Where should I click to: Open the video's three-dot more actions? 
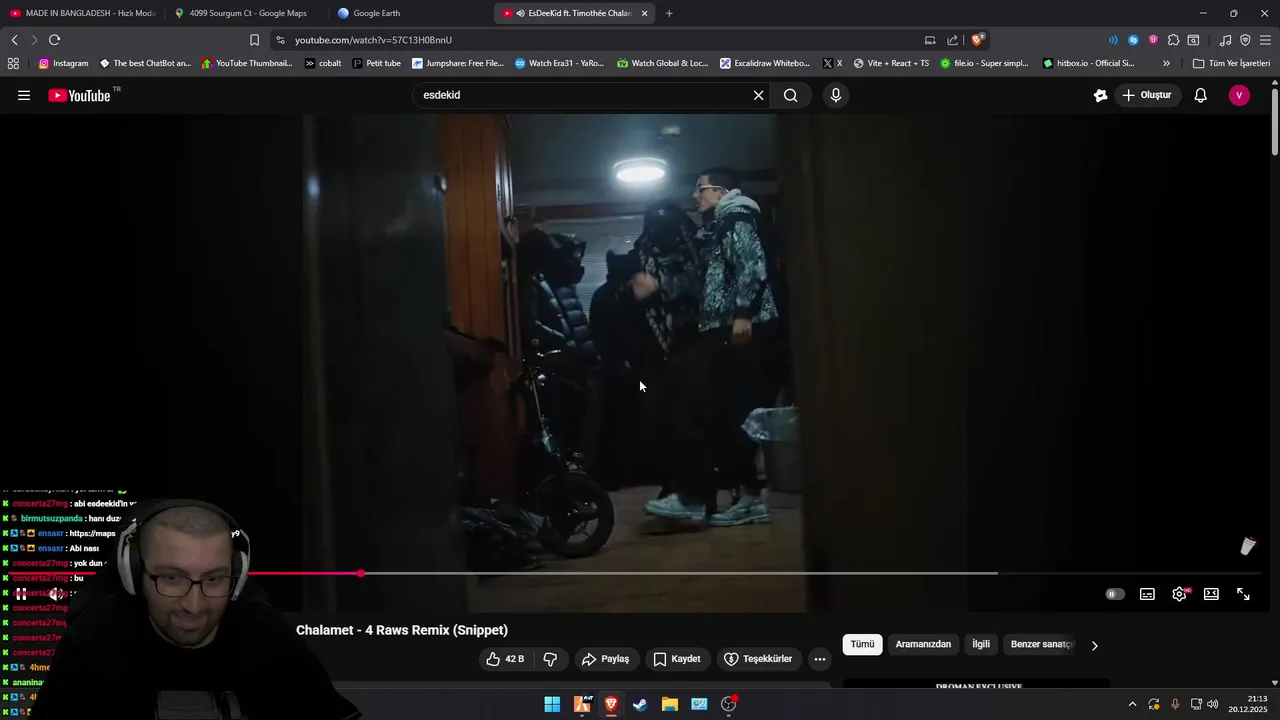(x=820, y=659)
